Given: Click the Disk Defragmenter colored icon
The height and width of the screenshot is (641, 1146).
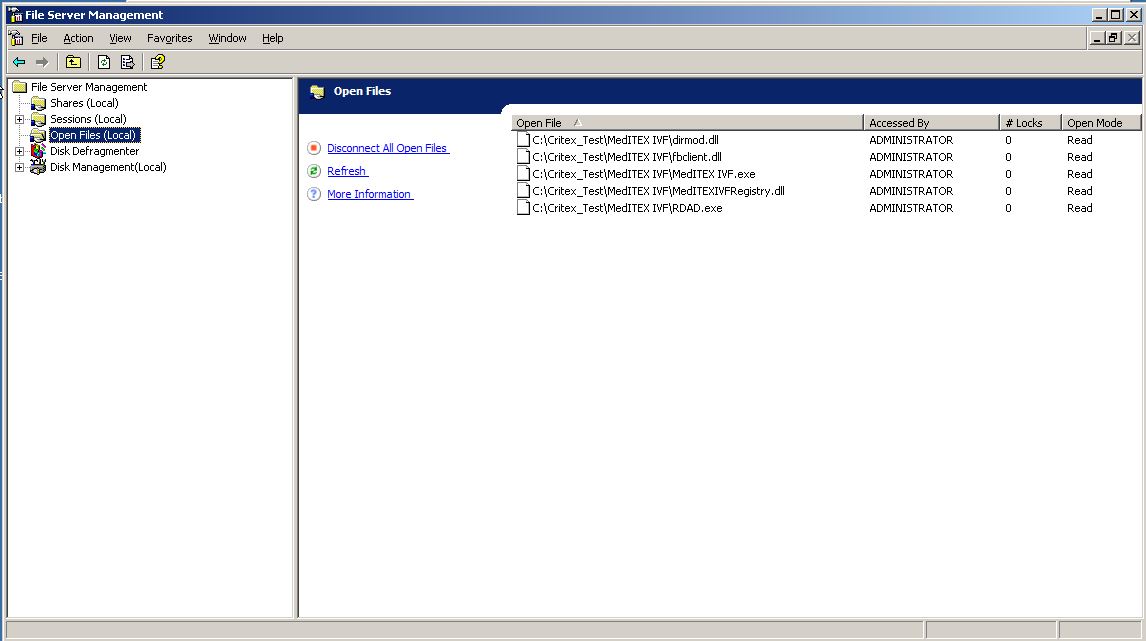Looking at the screenshot, I should point(38,151).
